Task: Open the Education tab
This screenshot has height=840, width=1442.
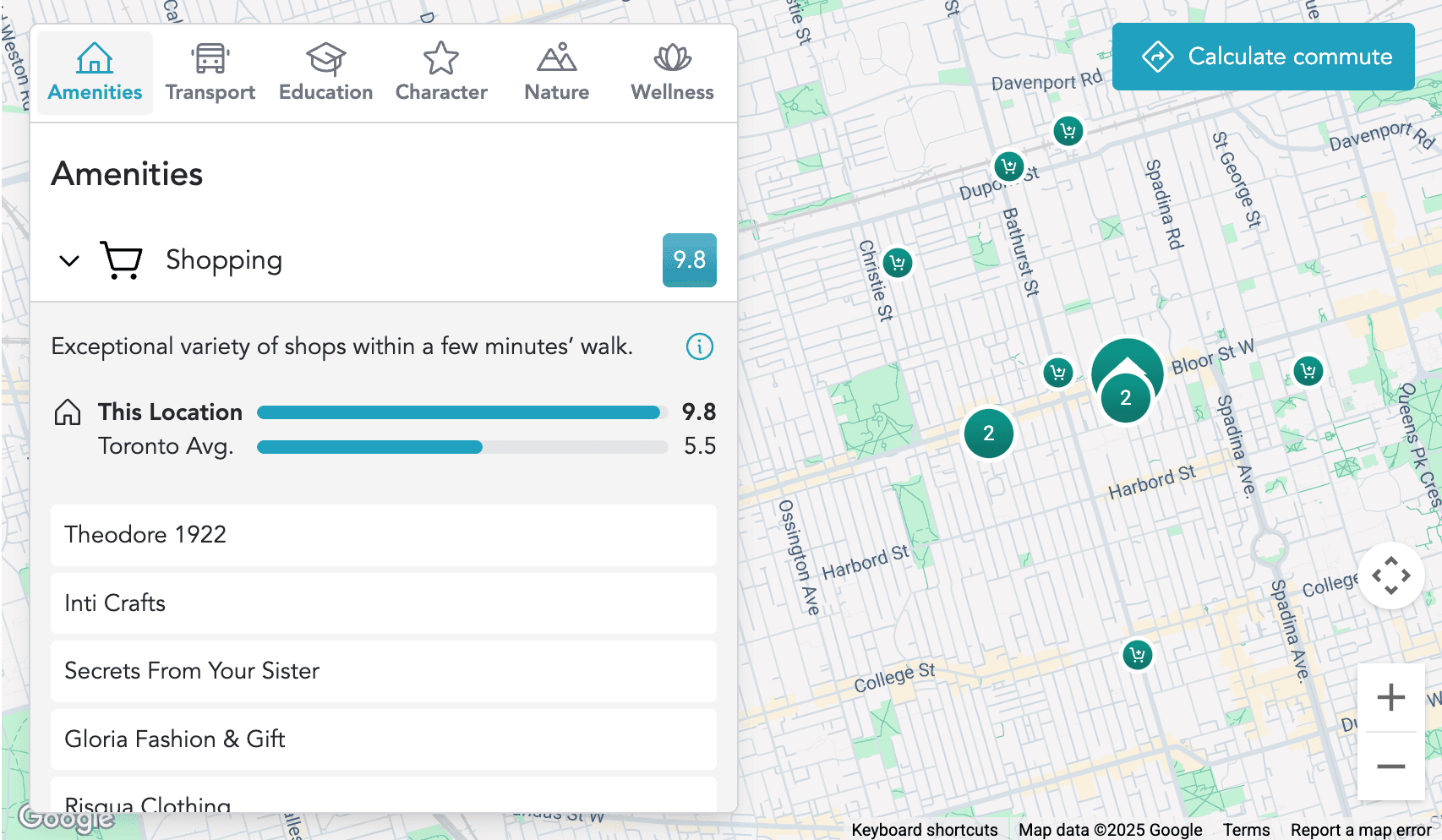Action: 325,74
